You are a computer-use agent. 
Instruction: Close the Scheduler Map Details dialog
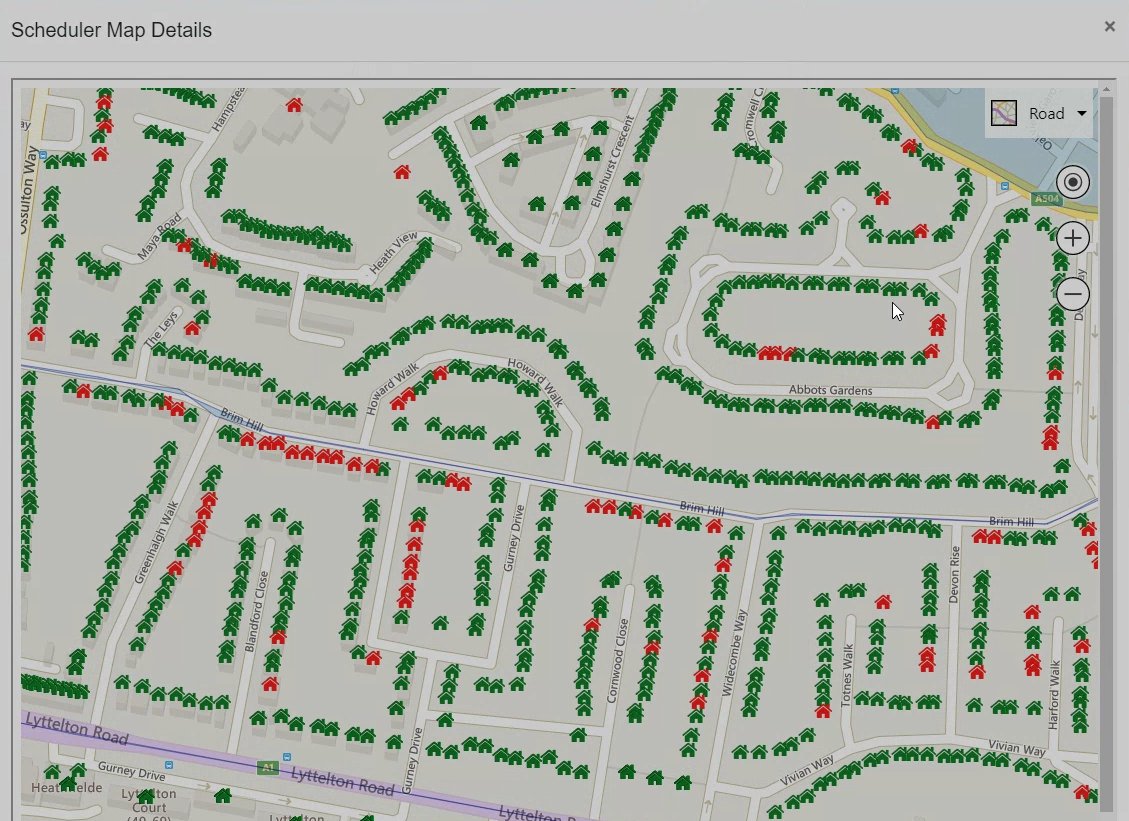click(x=1109, y=26)
